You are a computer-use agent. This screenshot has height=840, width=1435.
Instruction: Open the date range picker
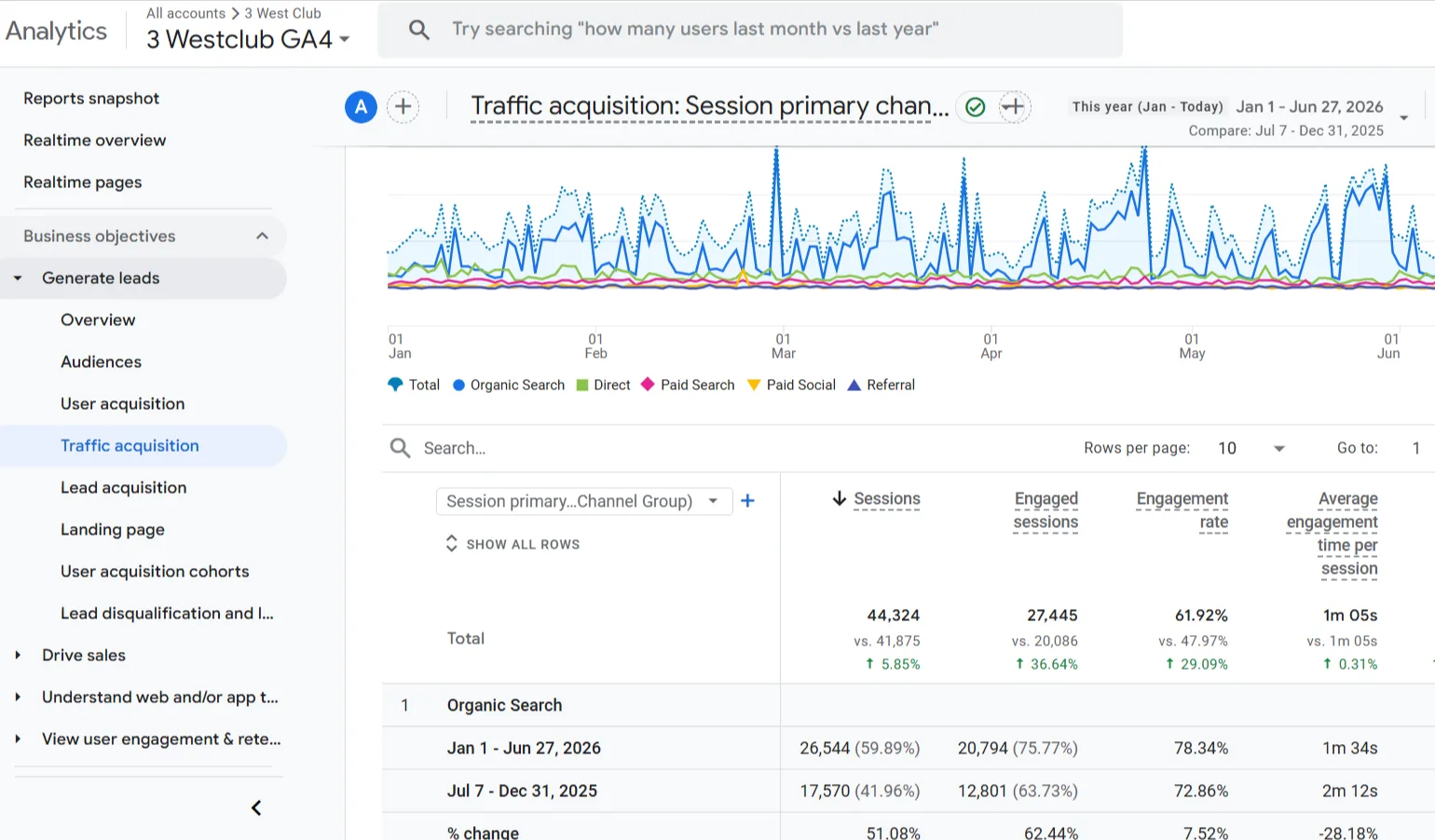(x=1239, y=117)
